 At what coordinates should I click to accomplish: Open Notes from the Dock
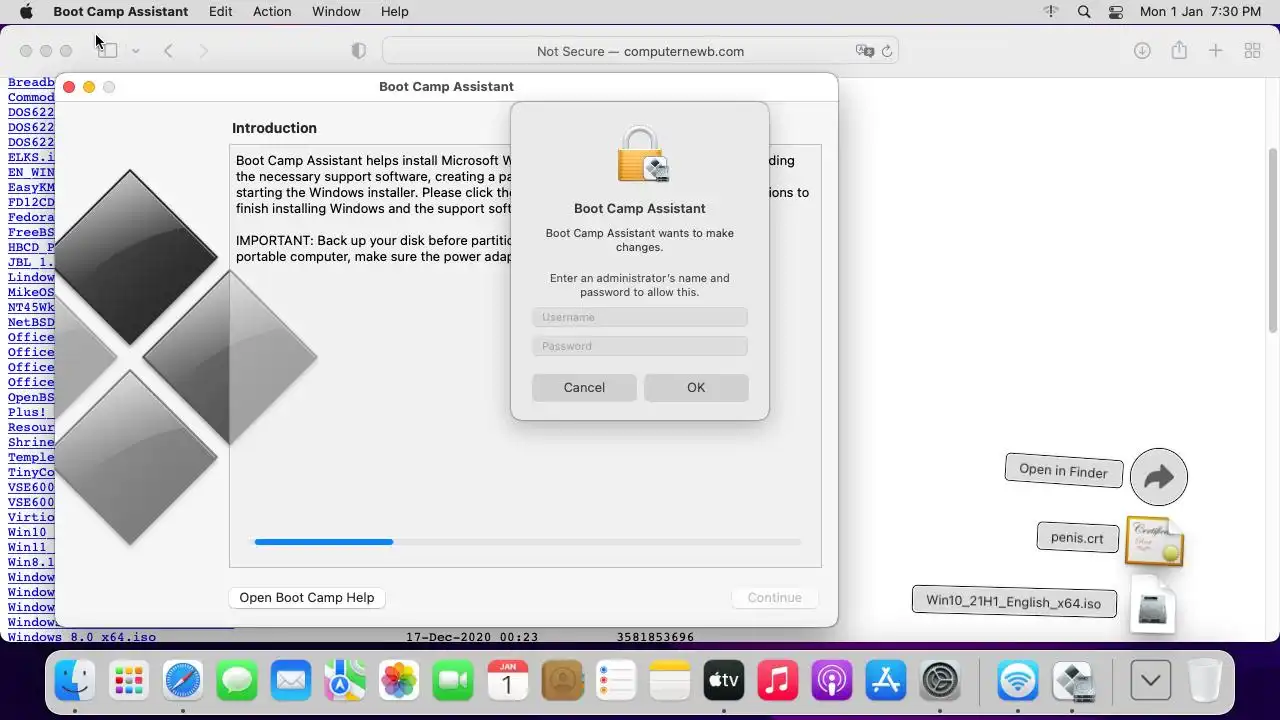pos(670,681)
